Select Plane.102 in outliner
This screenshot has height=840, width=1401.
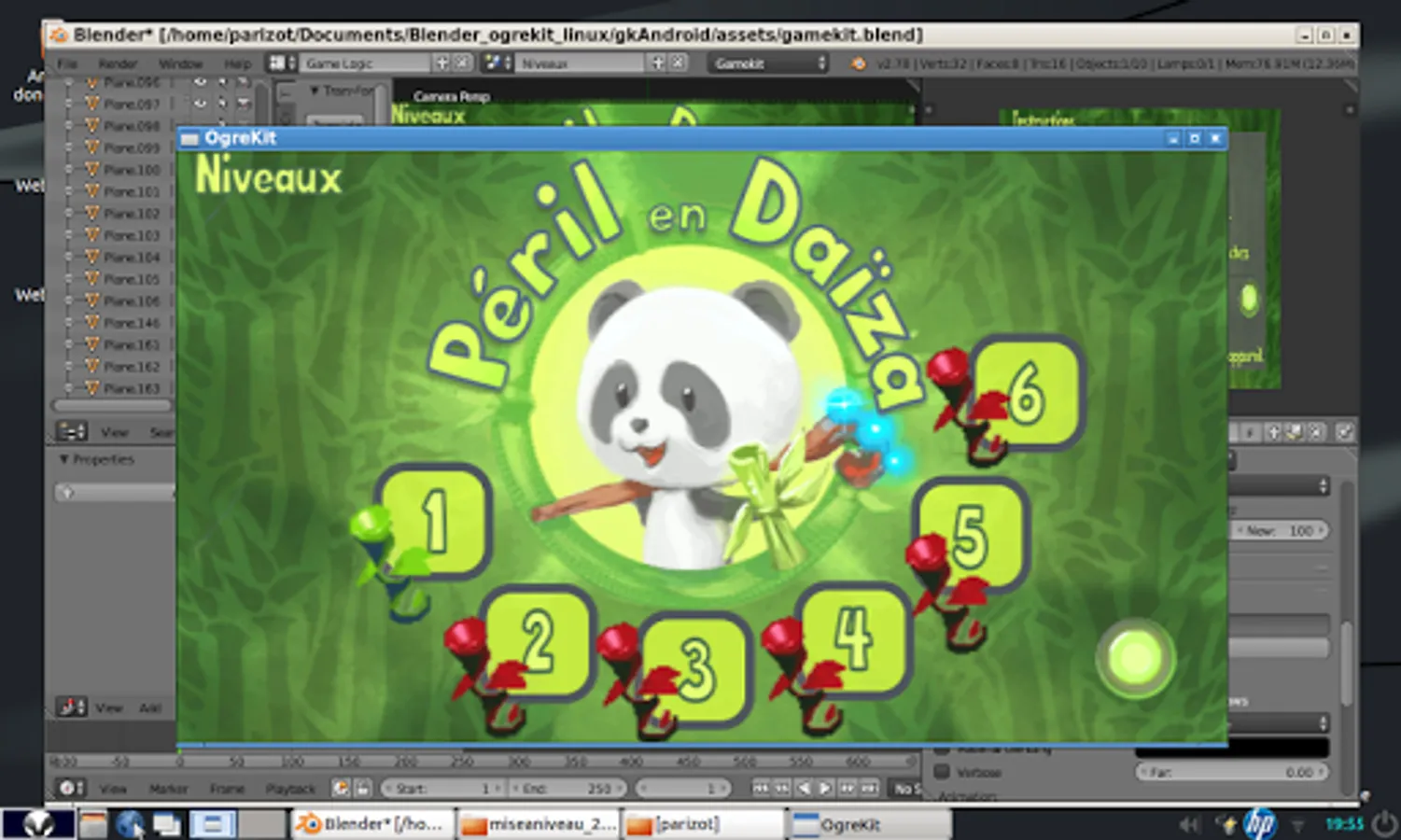click(132, 214)
